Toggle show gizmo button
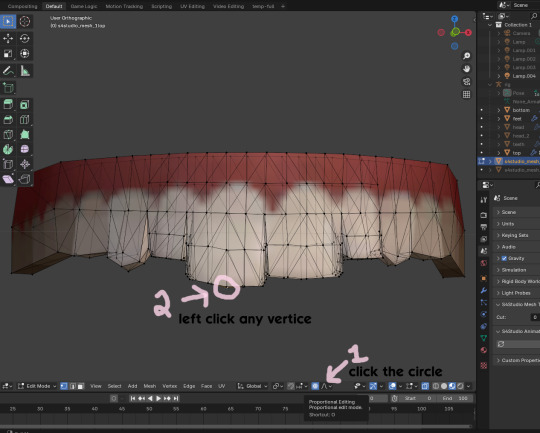 (x=373, y=386)
